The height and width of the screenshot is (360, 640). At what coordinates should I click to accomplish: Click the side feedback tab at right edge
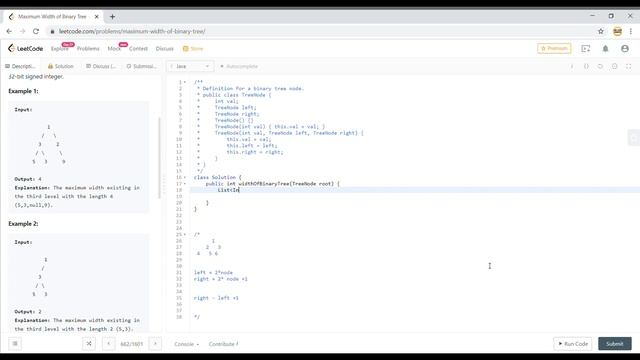(634, 138)
